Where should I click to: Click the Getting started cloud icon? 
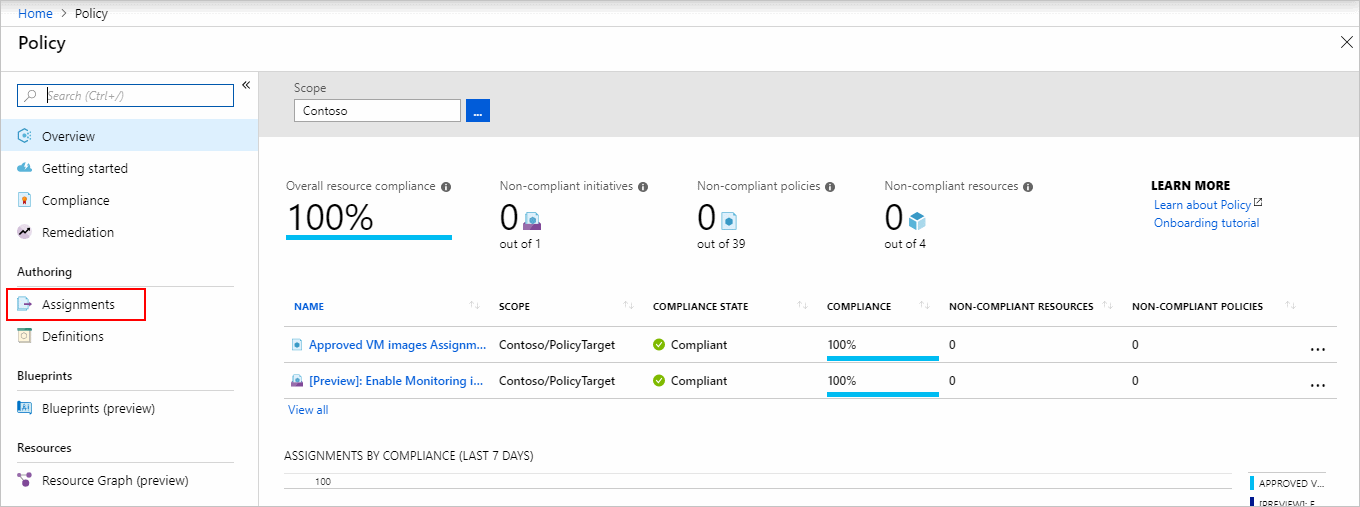[x=25, y=168]
